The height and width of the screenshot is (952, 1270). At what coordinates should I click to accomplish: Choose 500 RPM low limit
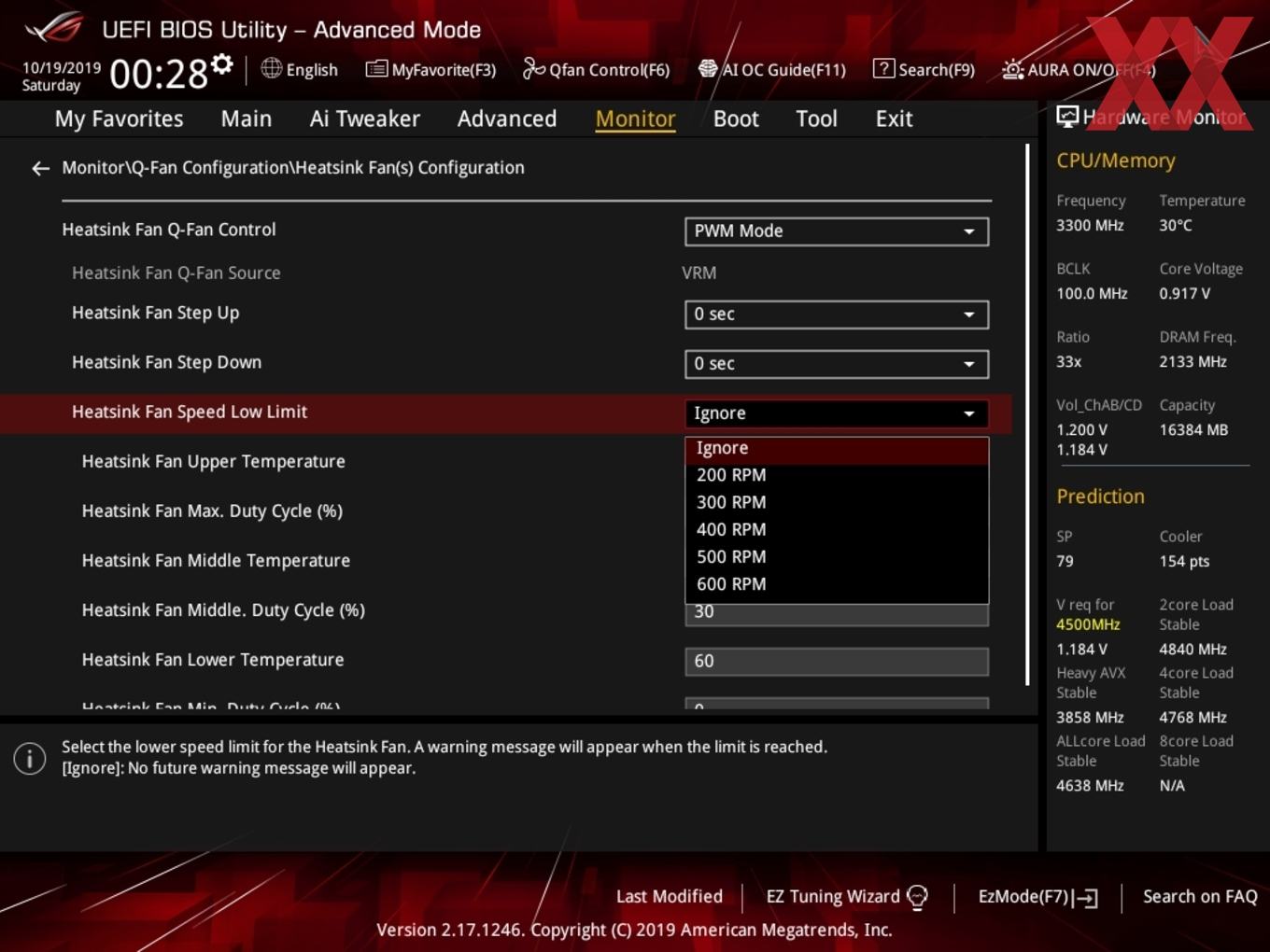tap(837, 556)
